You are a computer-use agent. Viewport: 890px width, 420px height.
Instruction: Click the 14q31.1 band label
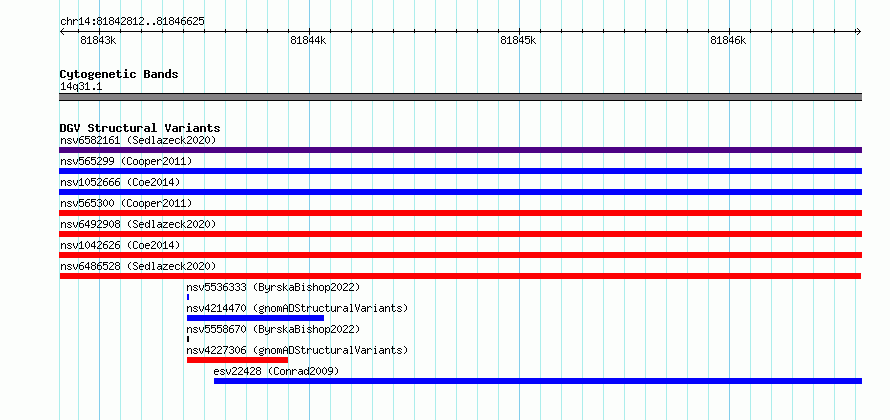tap(81, 86)
